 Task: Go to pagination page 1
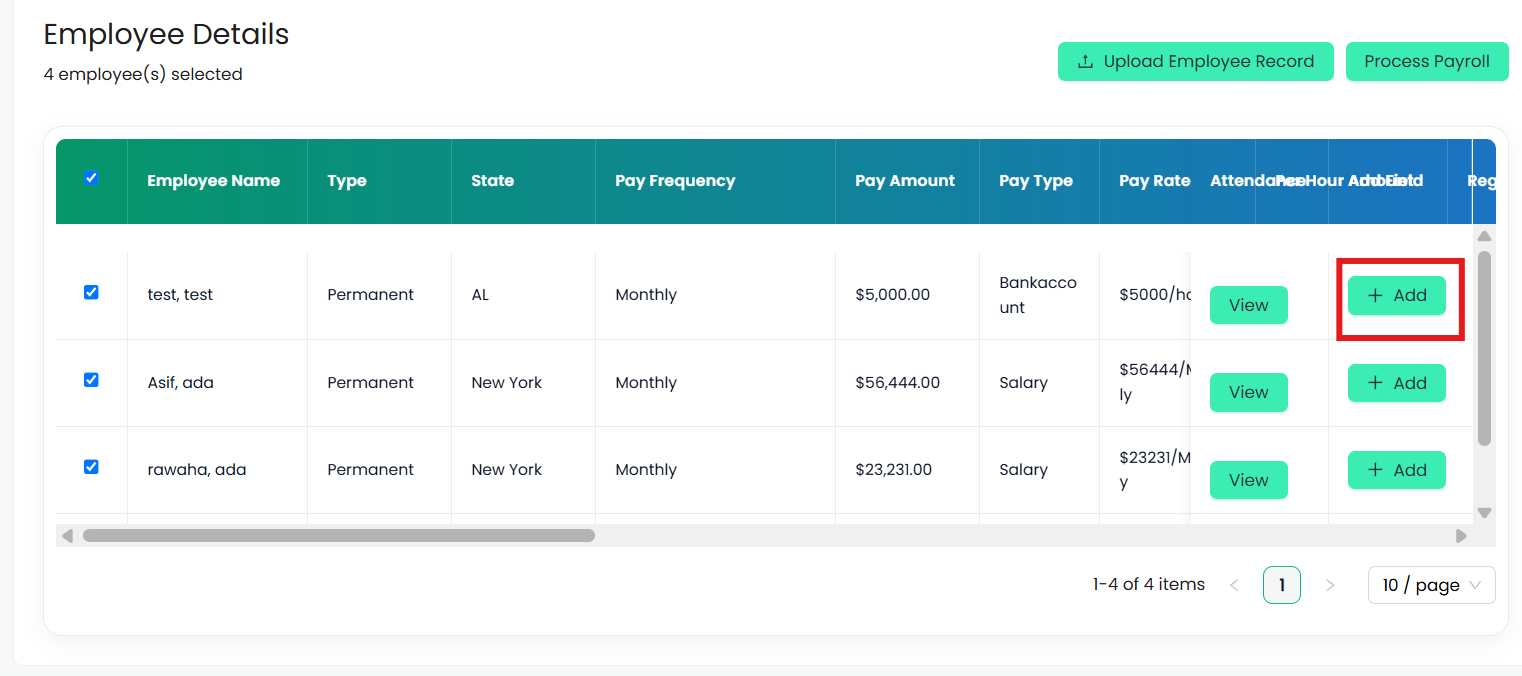pyautogui.click(x=1282, y=585)
